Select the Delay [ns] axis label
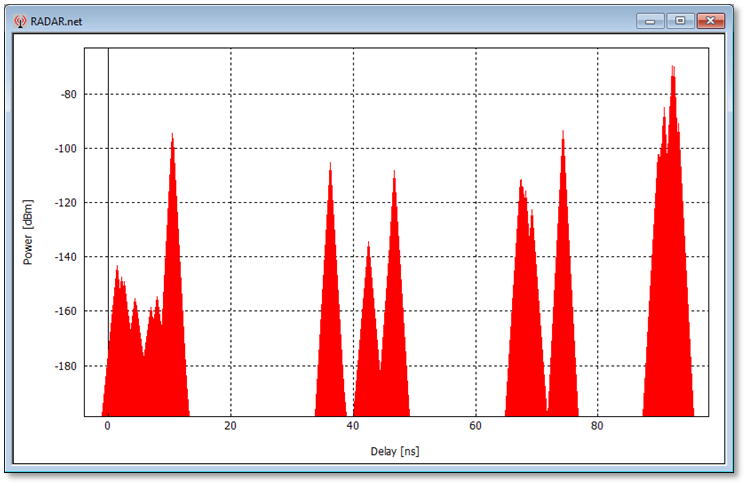This screenshot has height=486, width=747. point(393,452)
